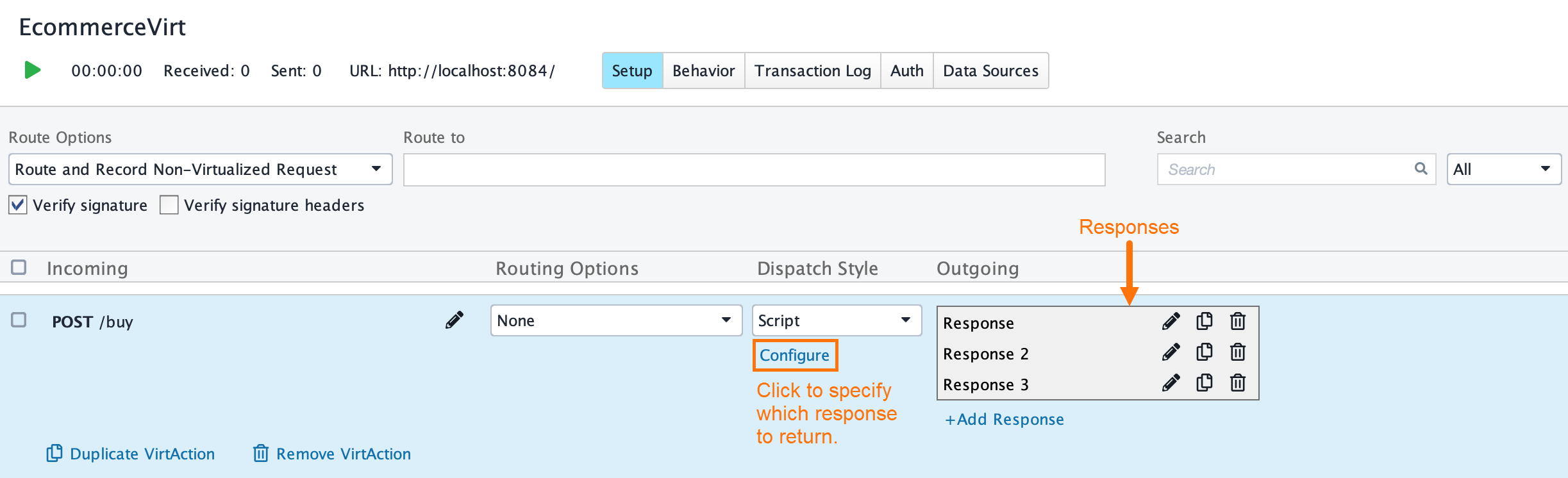Click +Add Response
Screen dimensions: 1568x478
[1005, 419]
